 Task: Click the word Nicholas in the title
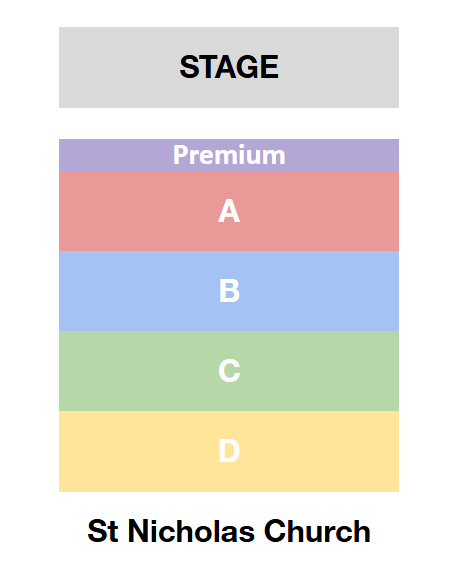coord(191,531)
